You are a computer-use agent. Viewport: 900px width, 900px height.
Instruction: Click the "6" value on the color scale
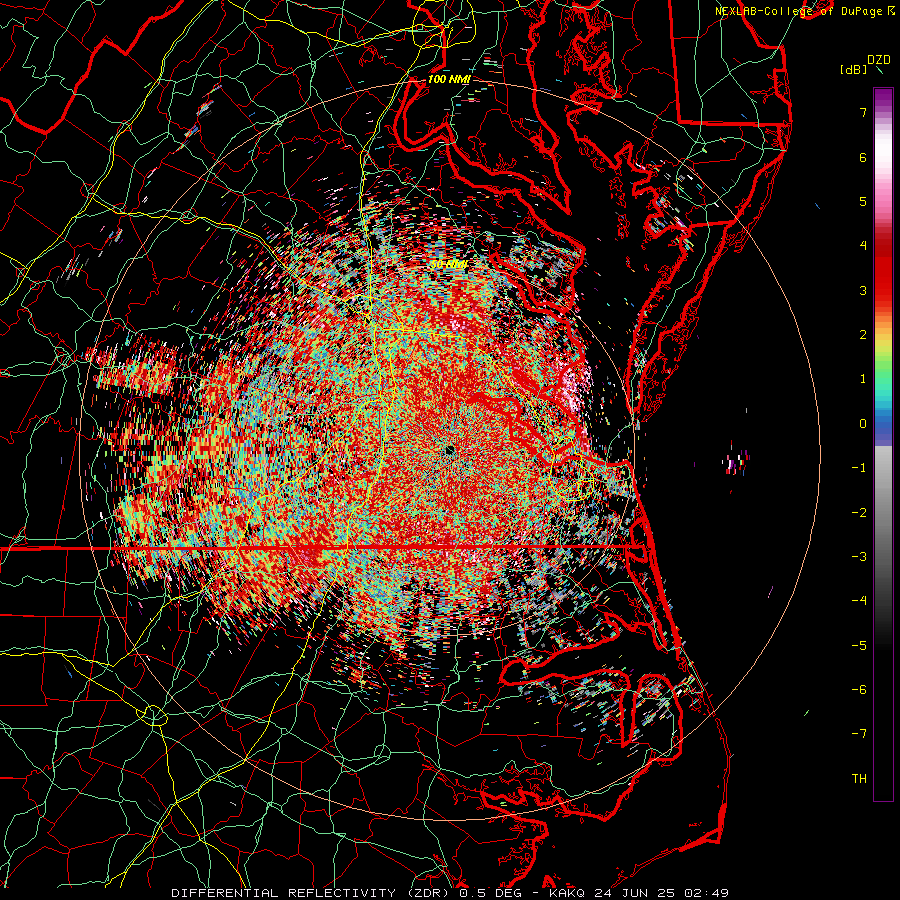tap(863, 157)
